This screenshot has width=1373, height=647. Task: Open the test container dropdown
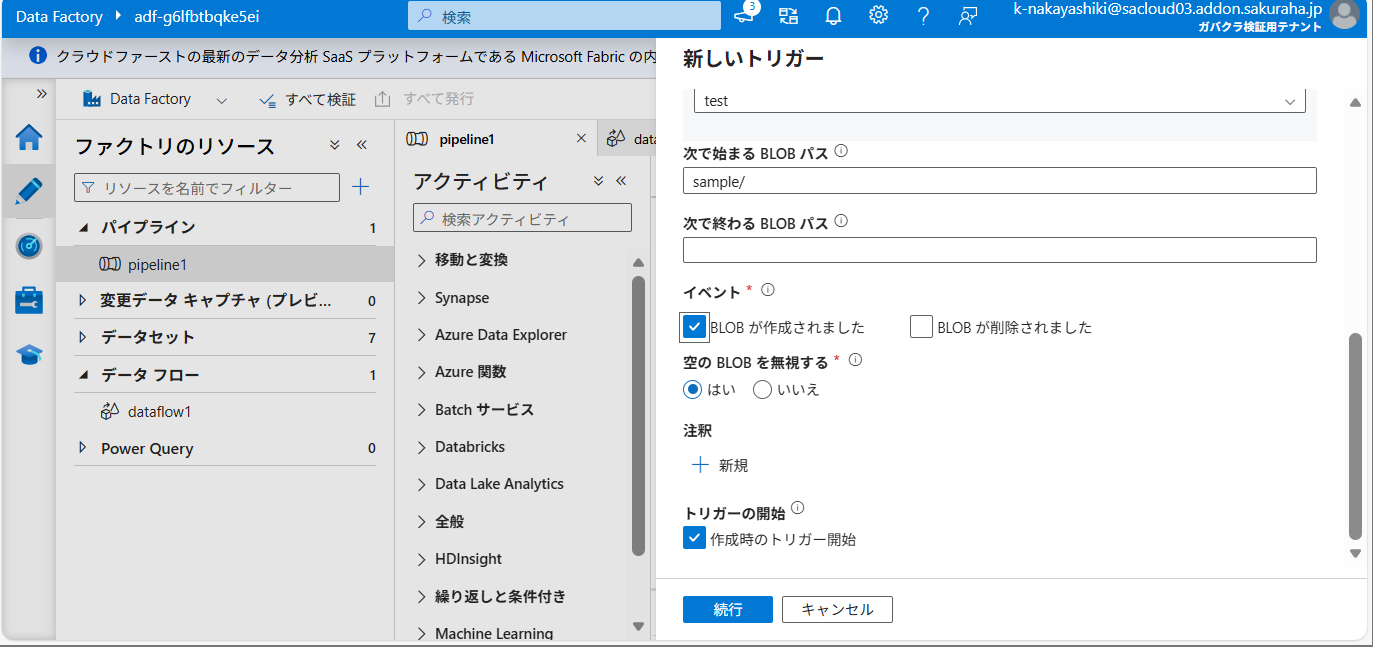[999, 101]
